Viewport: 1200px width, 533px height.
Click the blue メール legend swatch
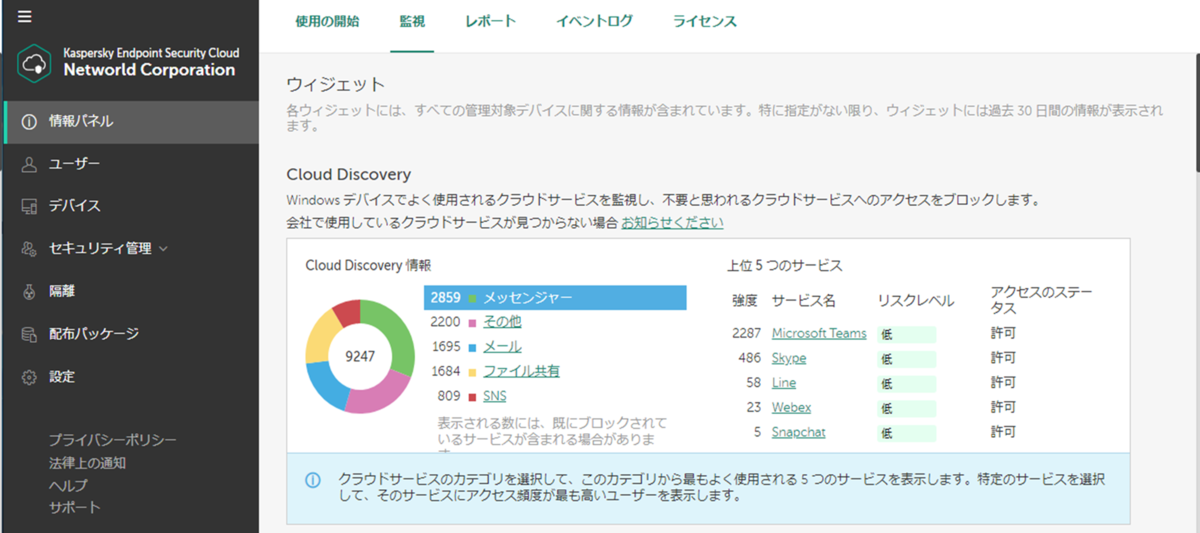pos(472,347)
